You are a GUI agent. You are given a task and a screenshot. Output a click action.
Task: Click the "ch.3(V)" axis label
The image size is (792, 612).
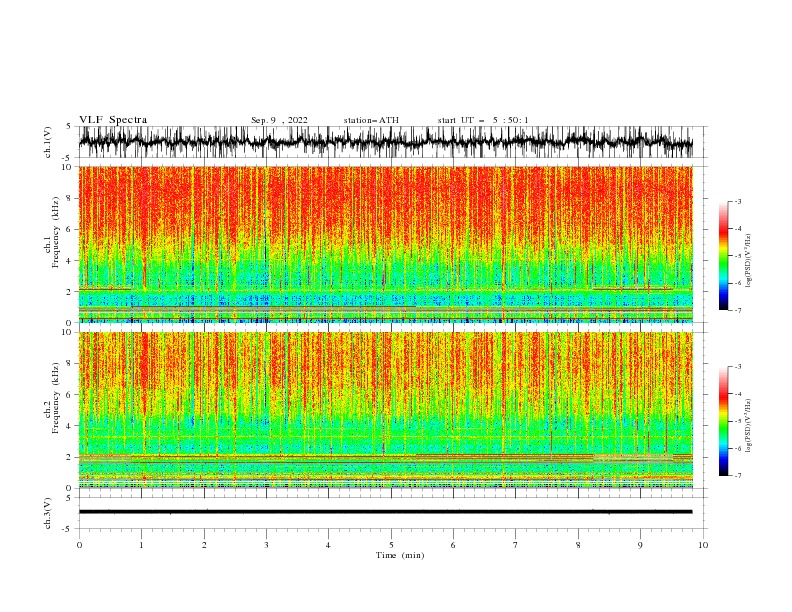48,513
